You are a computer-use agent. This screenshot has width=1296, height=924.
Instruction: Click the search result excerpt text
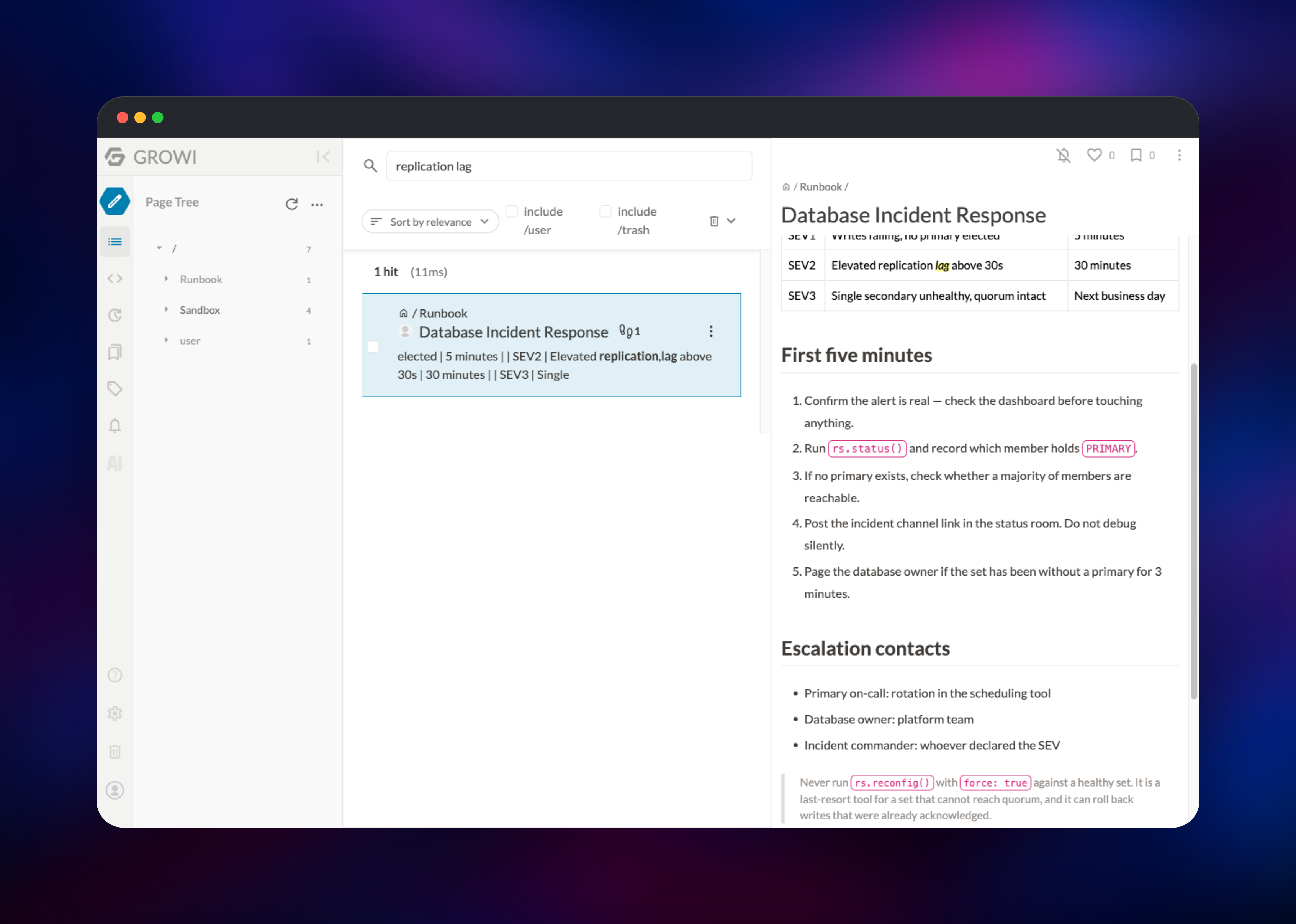coord(554,365)
